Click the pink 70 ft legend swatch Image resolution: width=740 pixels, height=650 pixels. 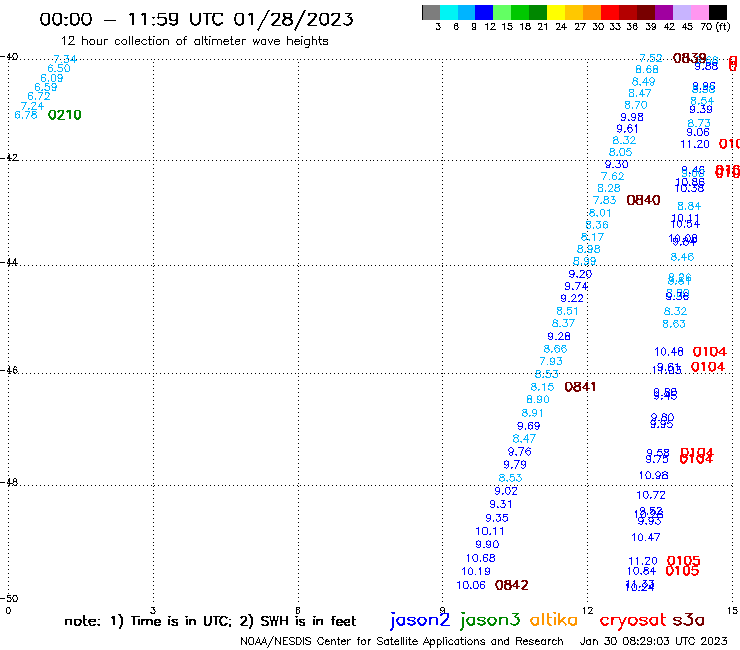pos(699,12)
